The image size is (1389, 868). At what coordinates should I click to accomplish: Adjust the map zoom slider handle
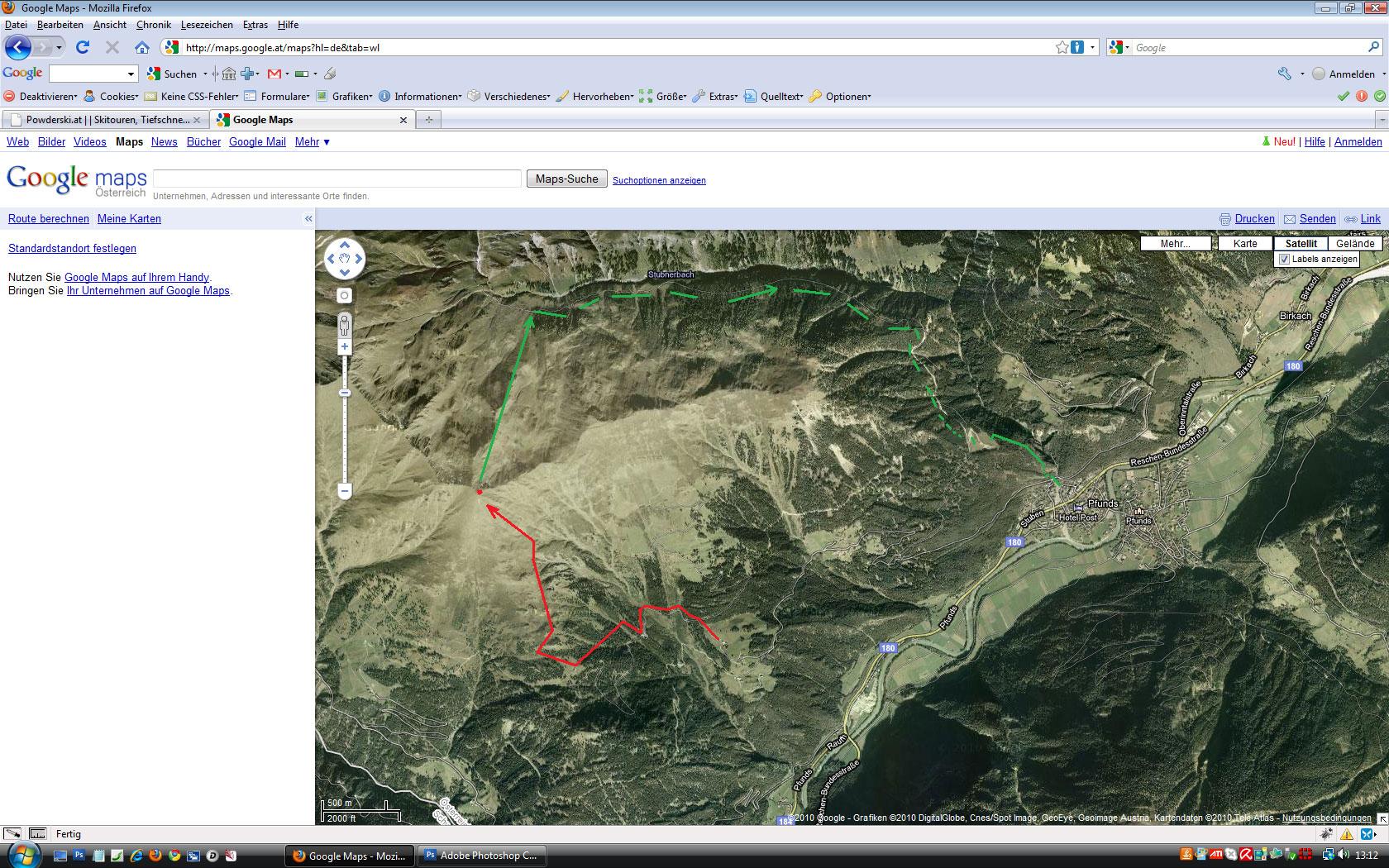pos(345,393)
